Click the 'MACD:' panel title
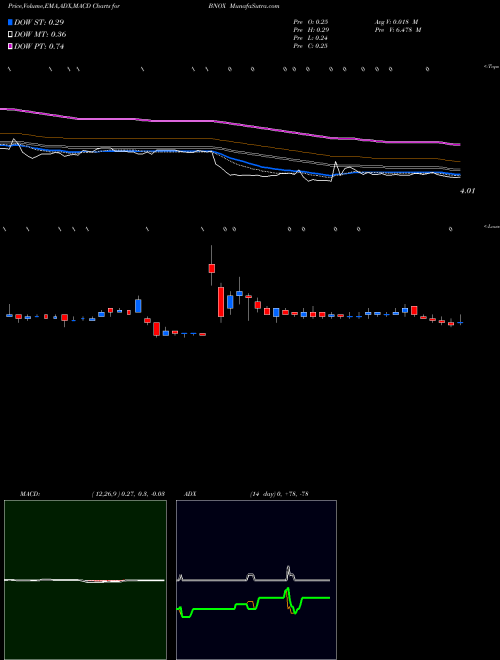The image size is (500, 660). click(30, 494)
